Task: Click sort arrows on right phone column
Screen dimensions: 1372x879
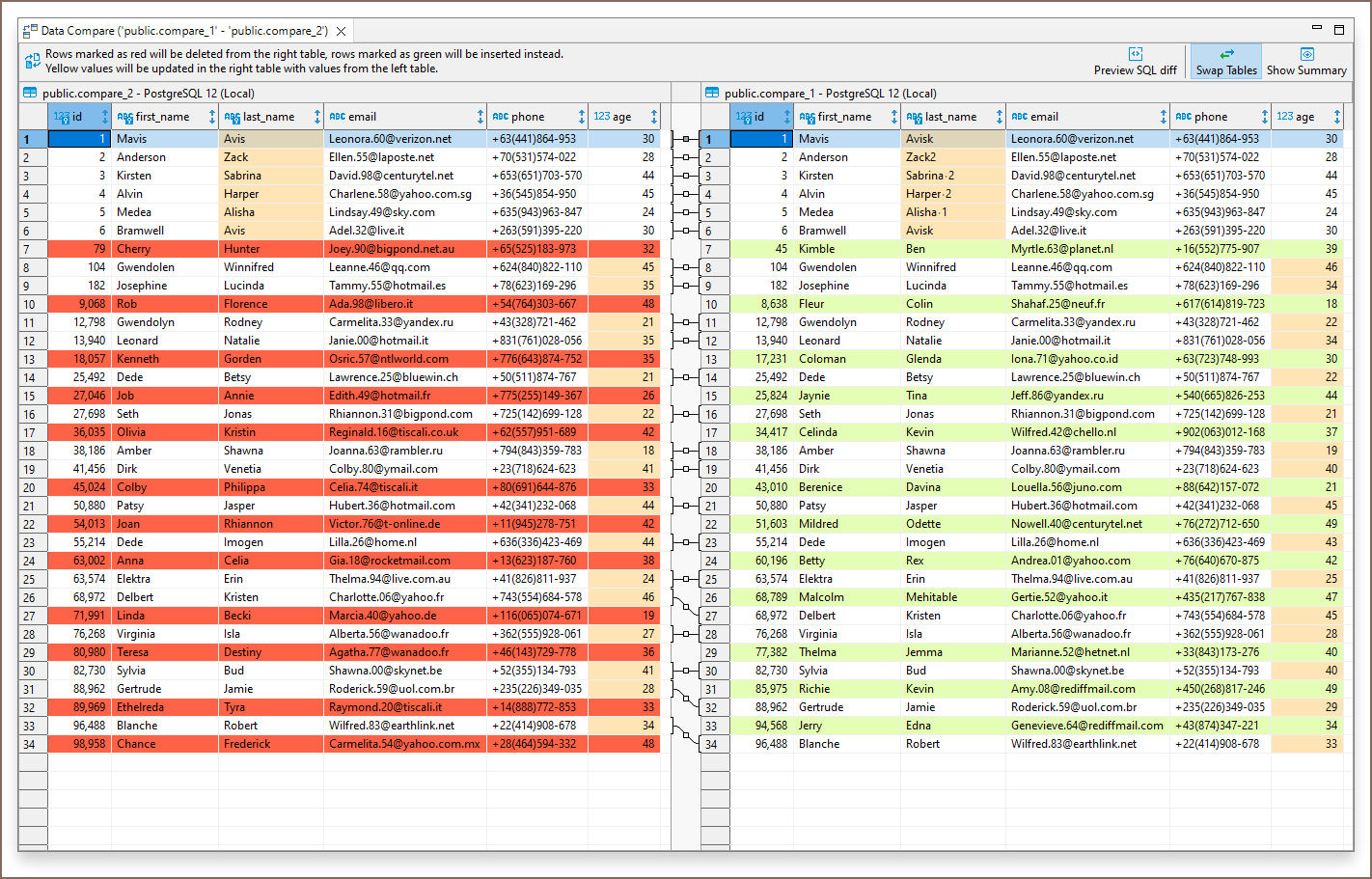Action: point(1264,117)
